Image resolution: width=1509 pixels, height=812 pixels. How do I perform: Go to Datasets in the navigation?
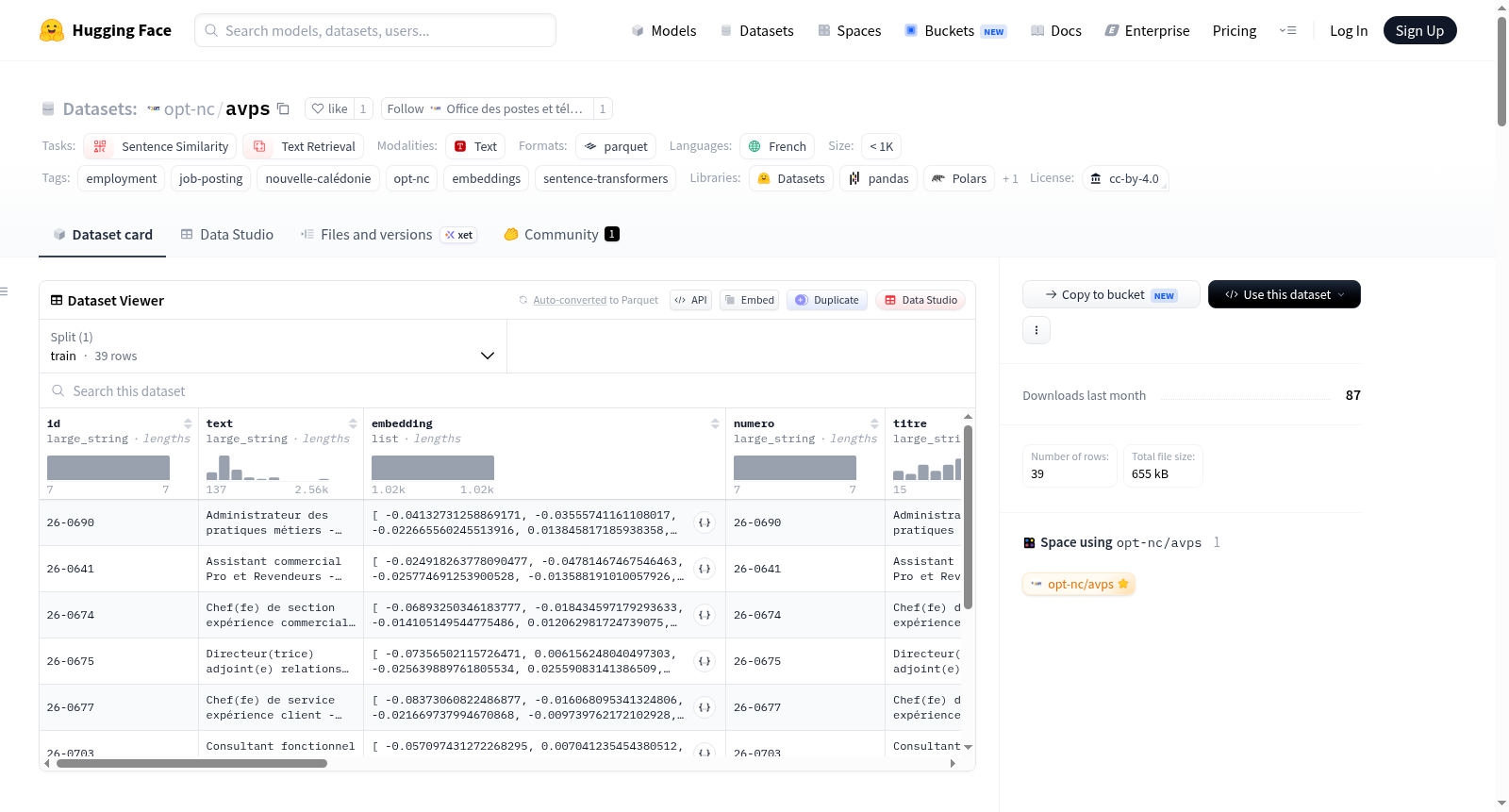[757, 30]
